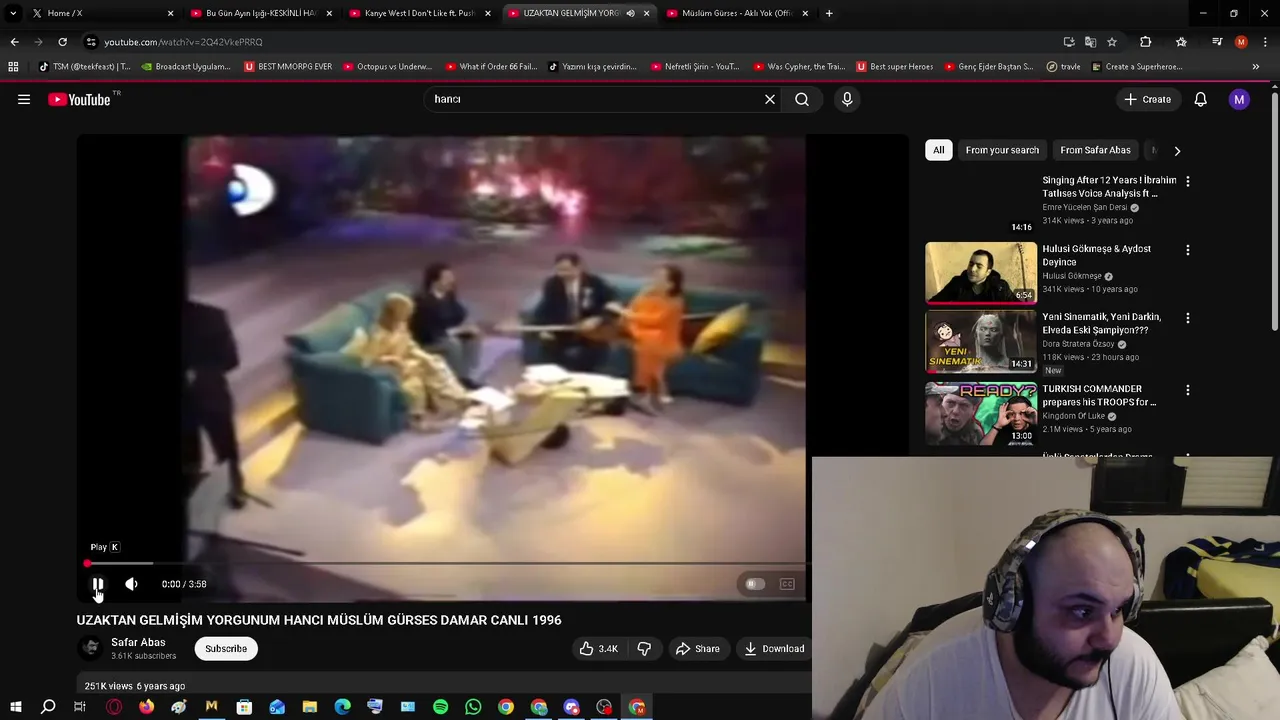The height and width of the screenshot is (720, 1280).
Task: Reload the page
Action: click(62, 42)
